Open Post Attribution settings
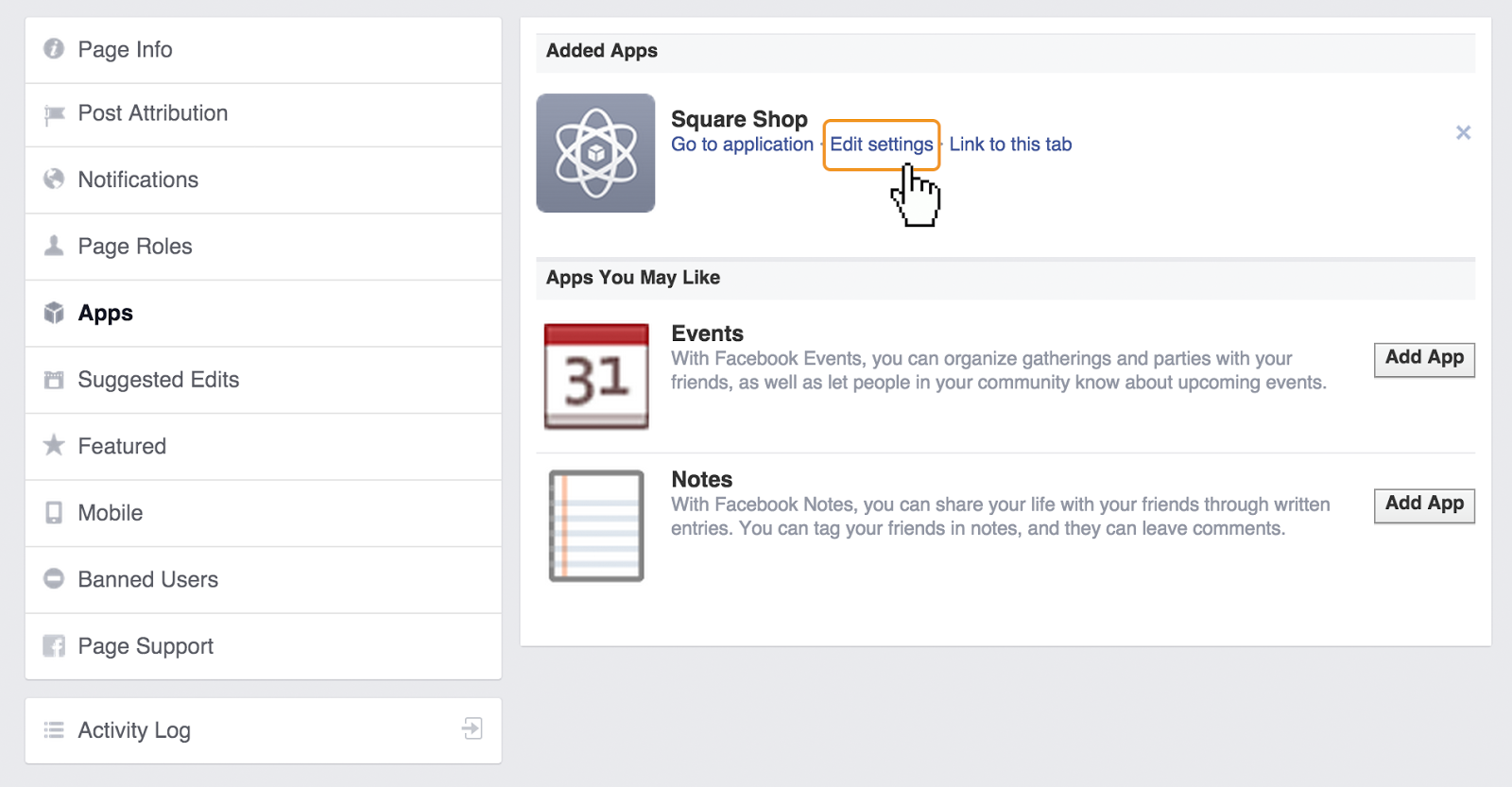Screen dimensions: 1512x787 [263, 114]
